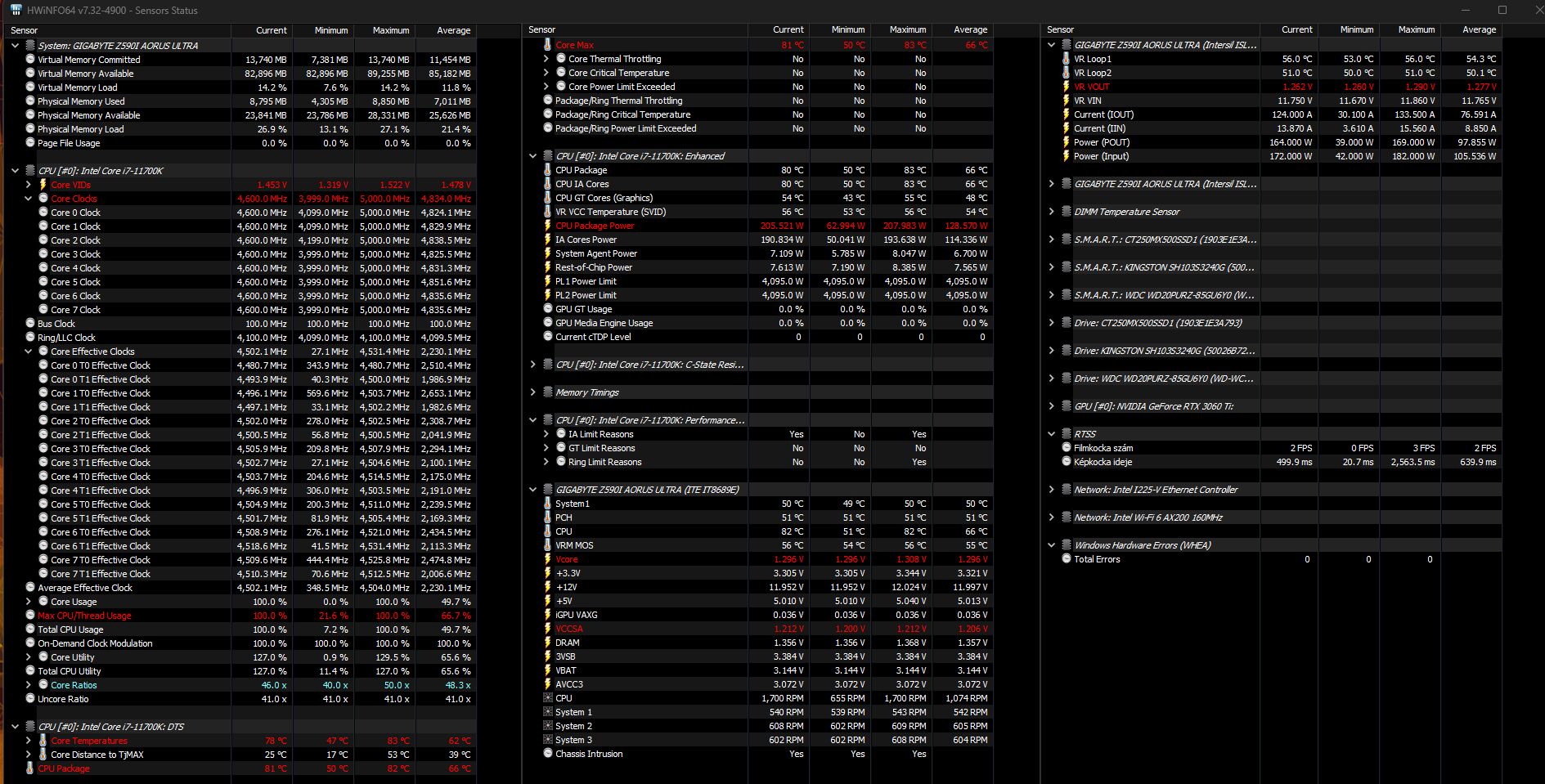Click the thermometer icon next to Core Max

(547, 45)
